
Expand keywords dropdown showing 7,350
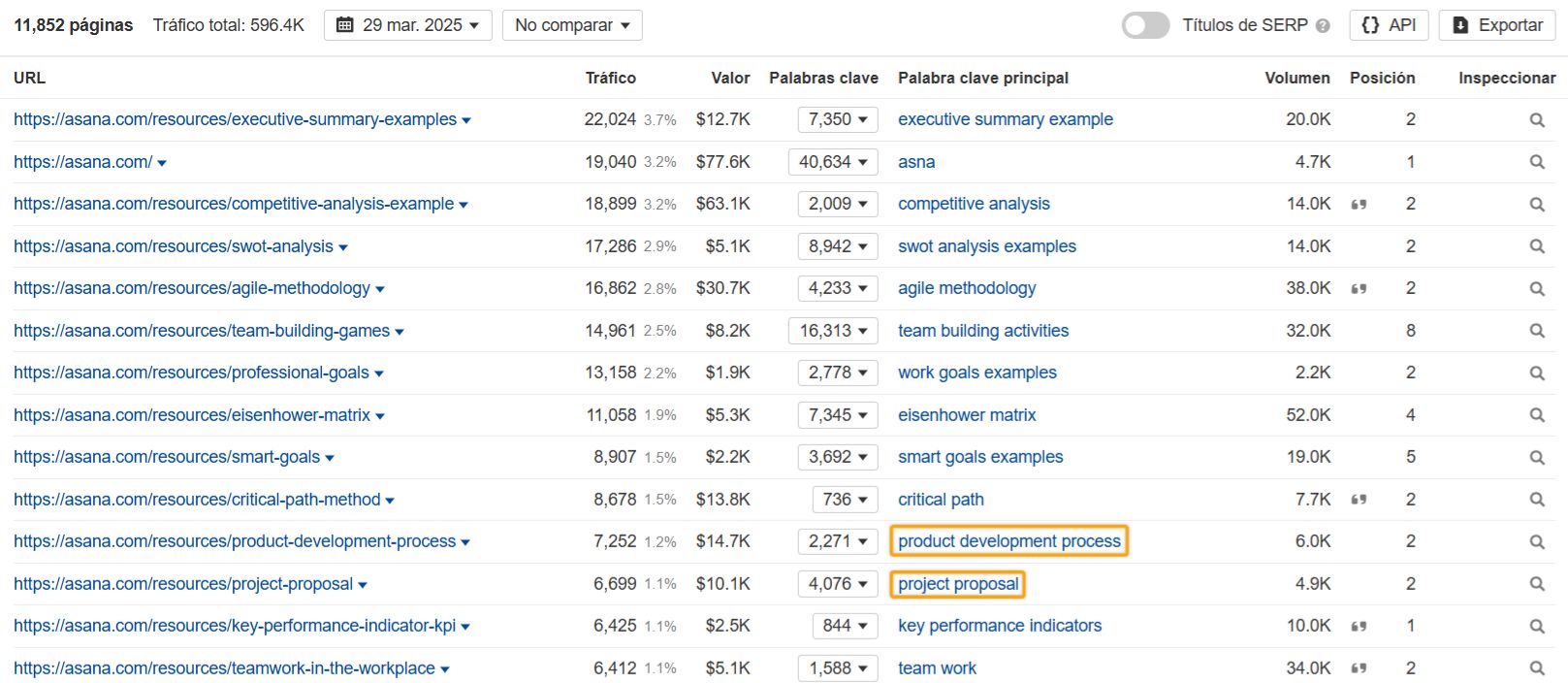[x=838, y=119]
